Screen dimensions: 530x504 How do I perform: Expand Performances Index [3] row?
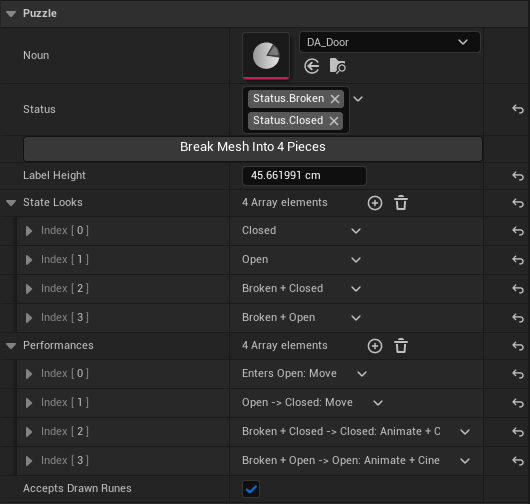click(x=29, y=461)
